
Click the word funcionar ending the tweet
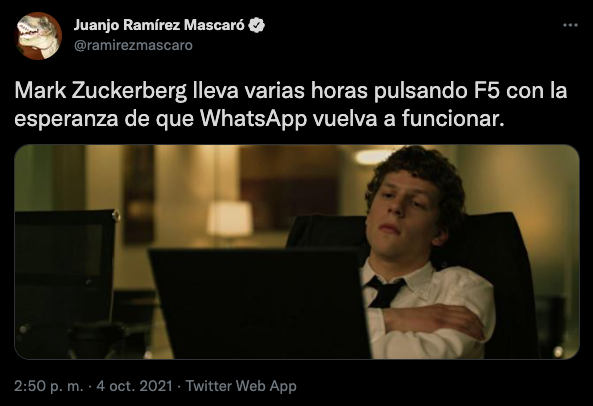453,119
